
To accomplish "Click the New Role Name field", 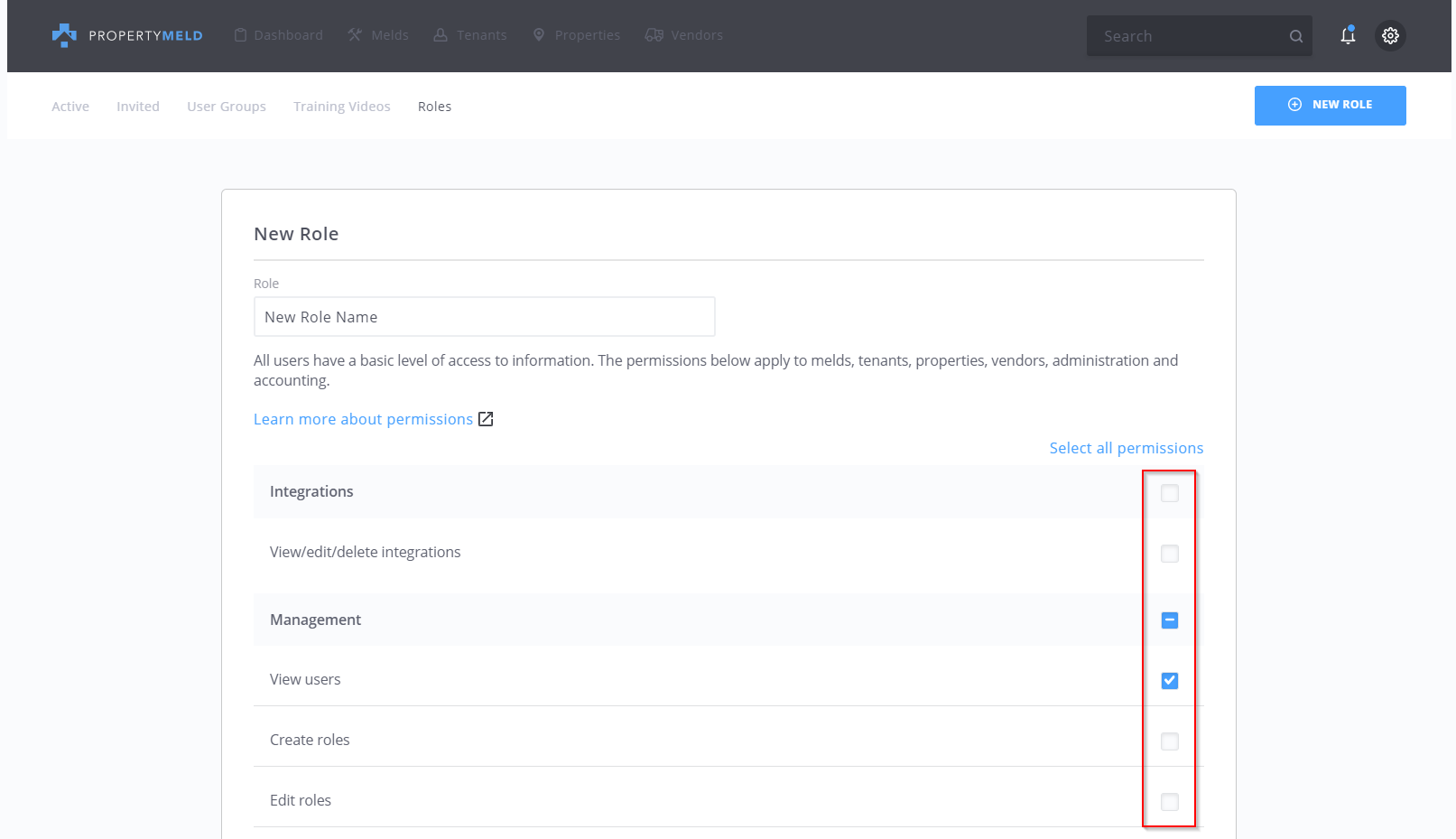I will [484, 317].
